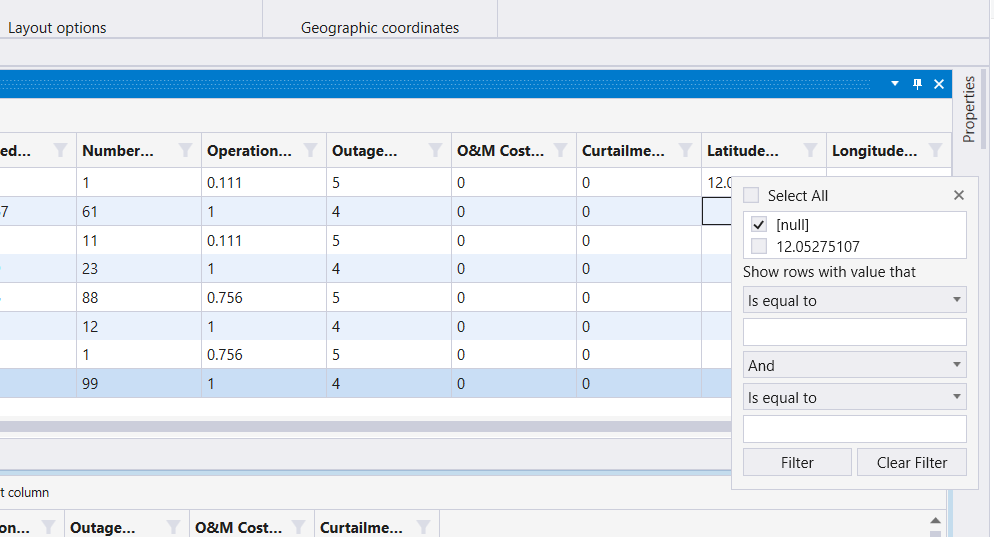Open filter for the Operation column
Screen dimensions: 994x537
point(310,150)
